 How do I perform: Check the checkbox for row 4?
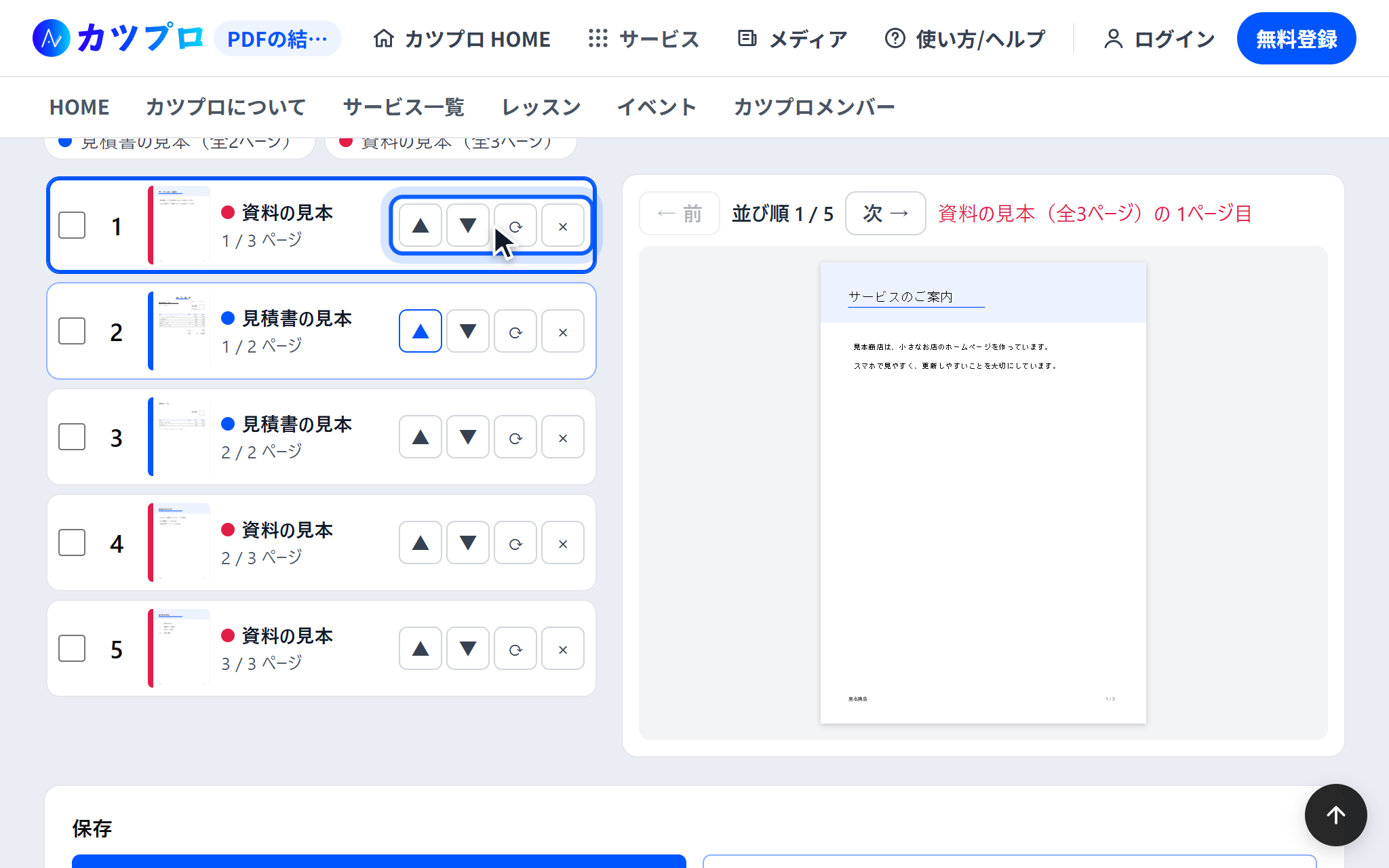pos(72,543)
